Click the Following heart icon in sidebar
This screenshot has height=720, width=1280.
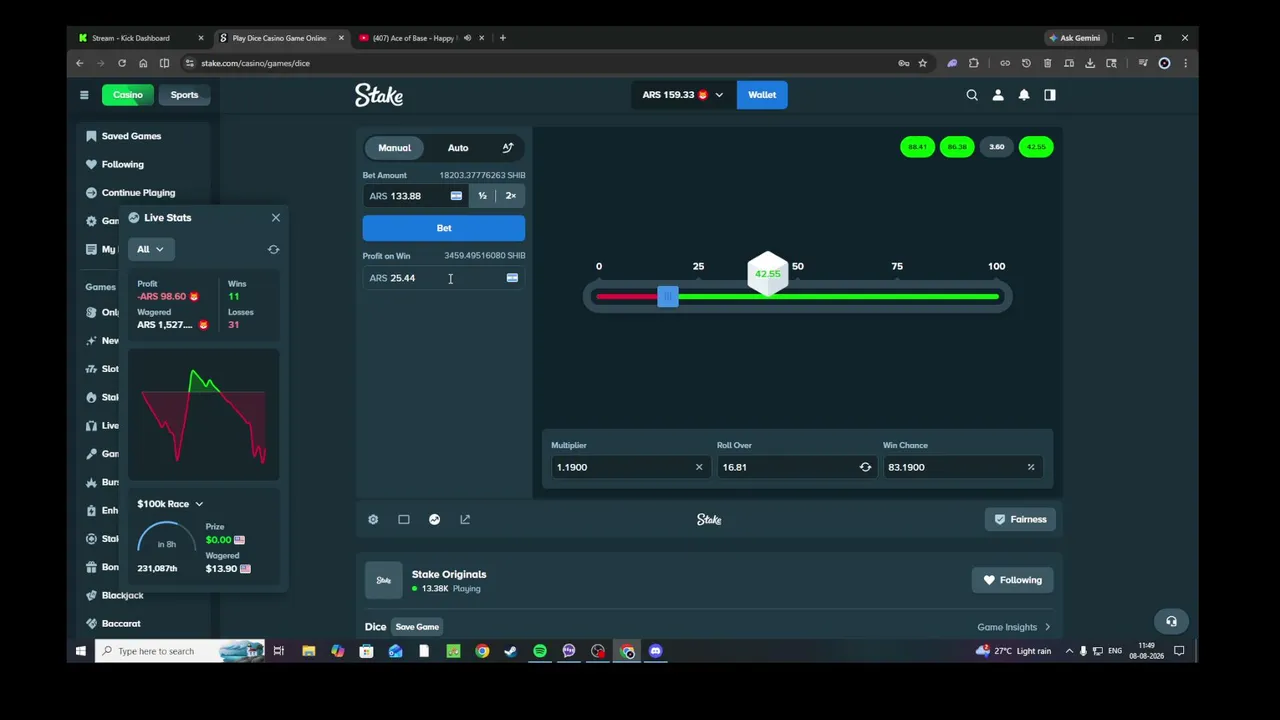tap(91, 164)
